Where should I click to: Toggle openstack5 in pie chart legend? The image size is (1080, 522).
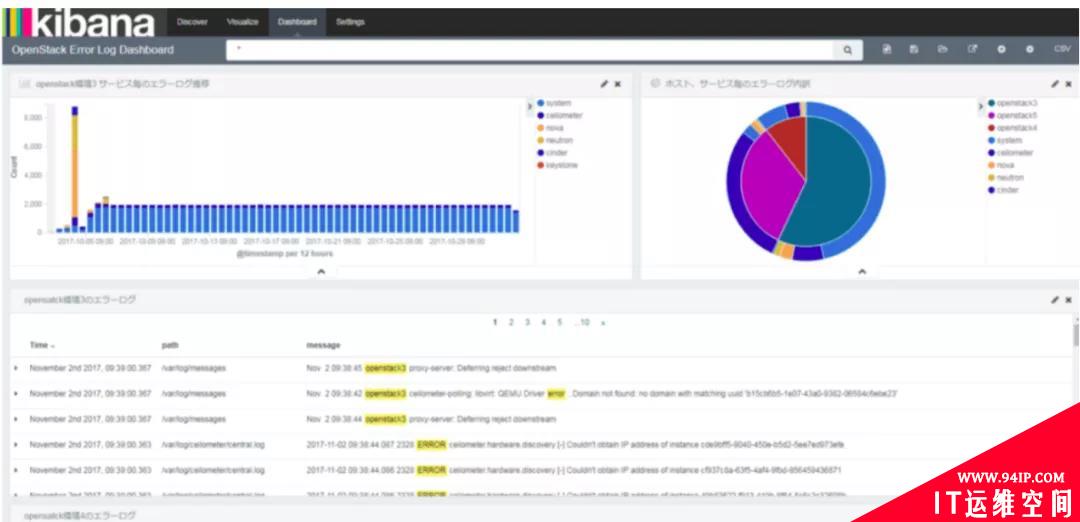point(1012,116)
